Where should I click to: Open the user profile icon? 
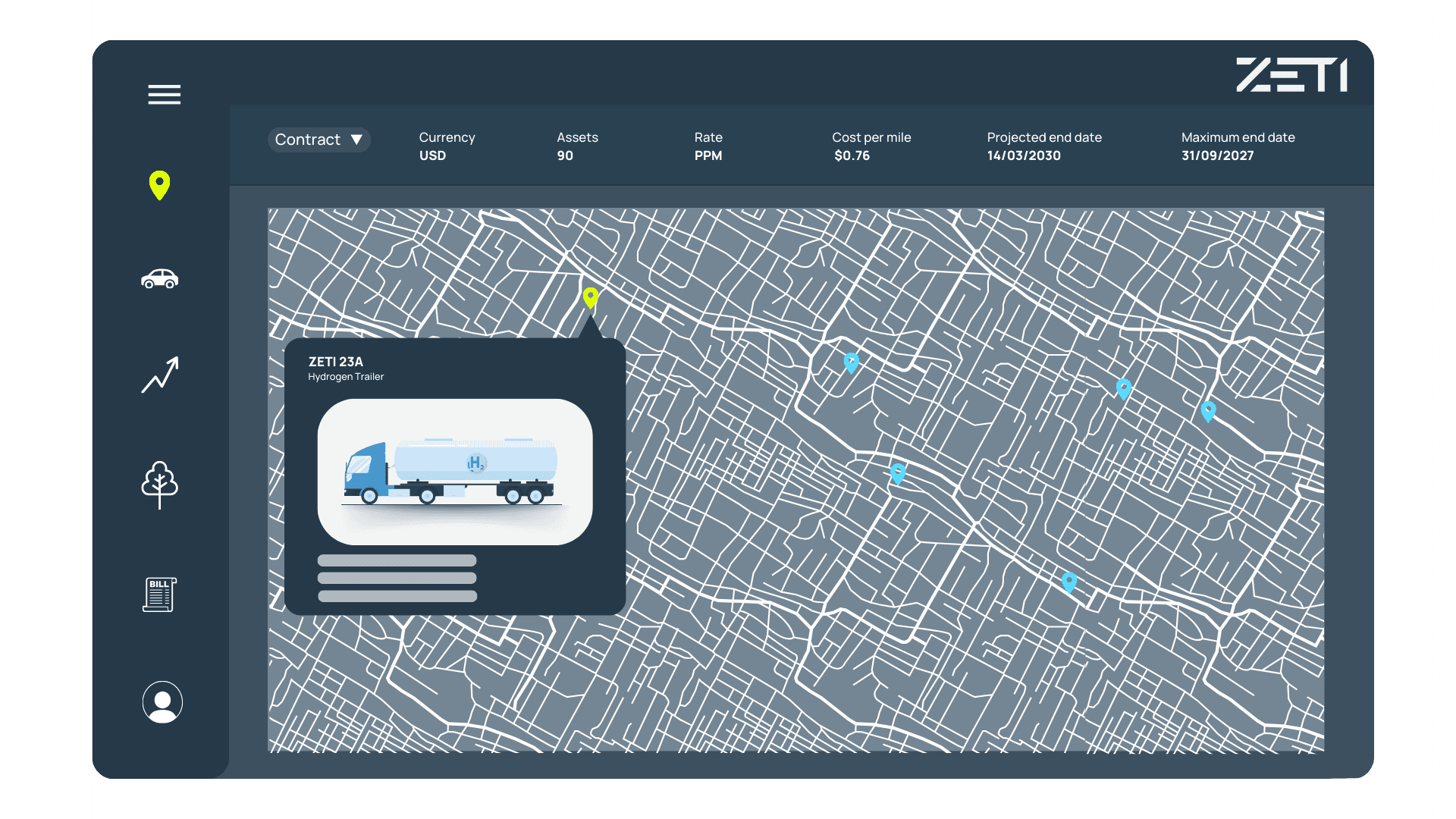click(x=162, y=702)
